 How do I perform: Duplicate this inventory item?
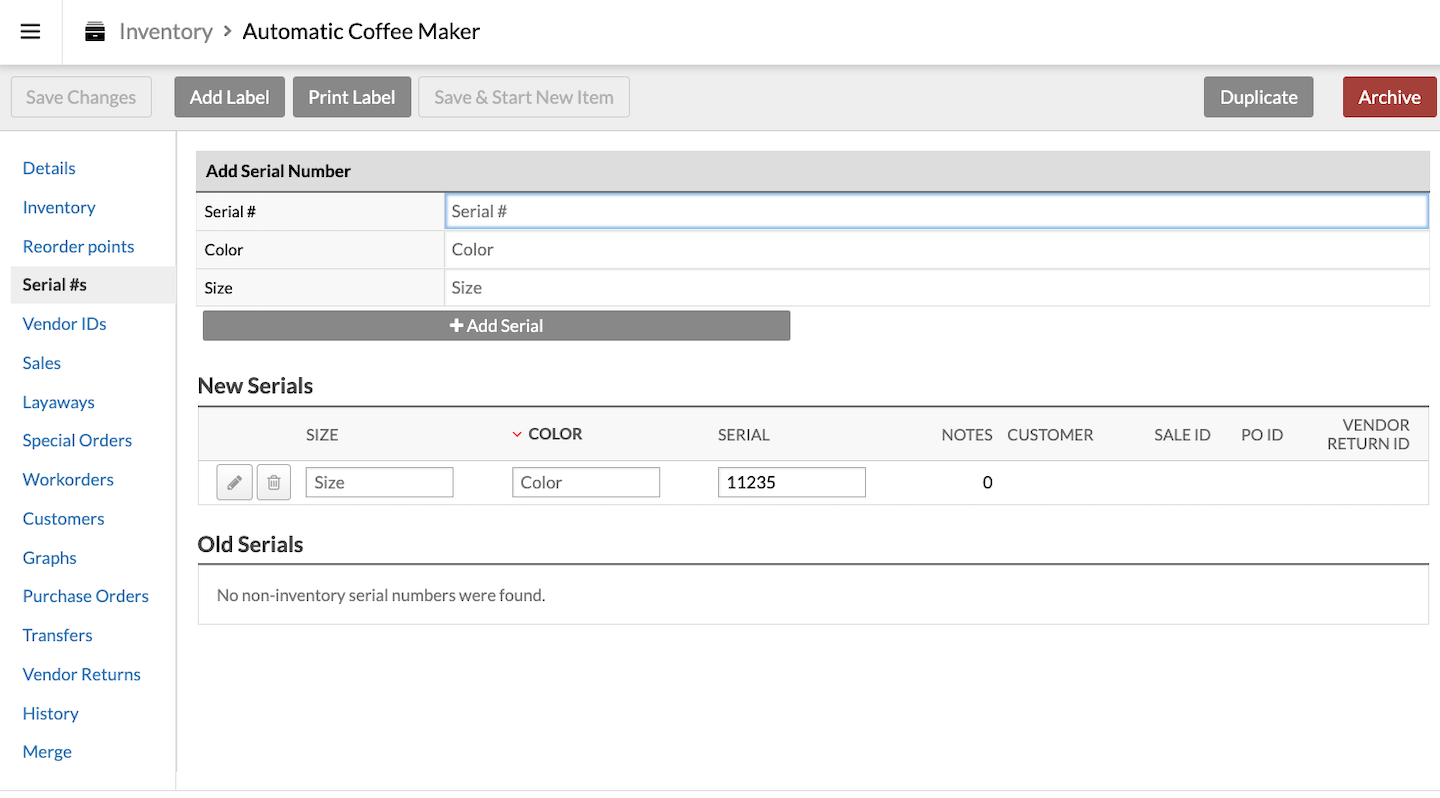(x=1258, y=97)
